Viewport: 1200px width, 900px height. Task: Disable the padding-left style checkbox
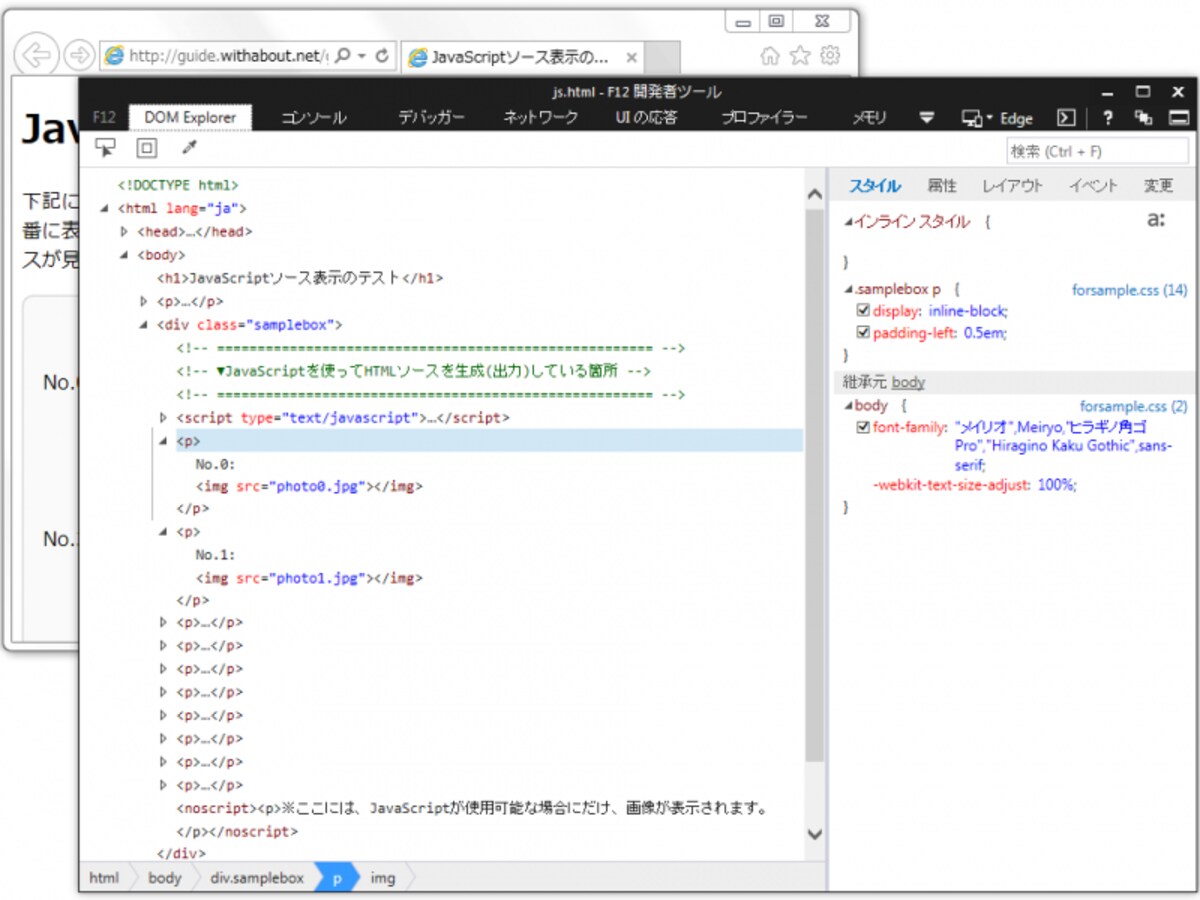coord(864,333)
